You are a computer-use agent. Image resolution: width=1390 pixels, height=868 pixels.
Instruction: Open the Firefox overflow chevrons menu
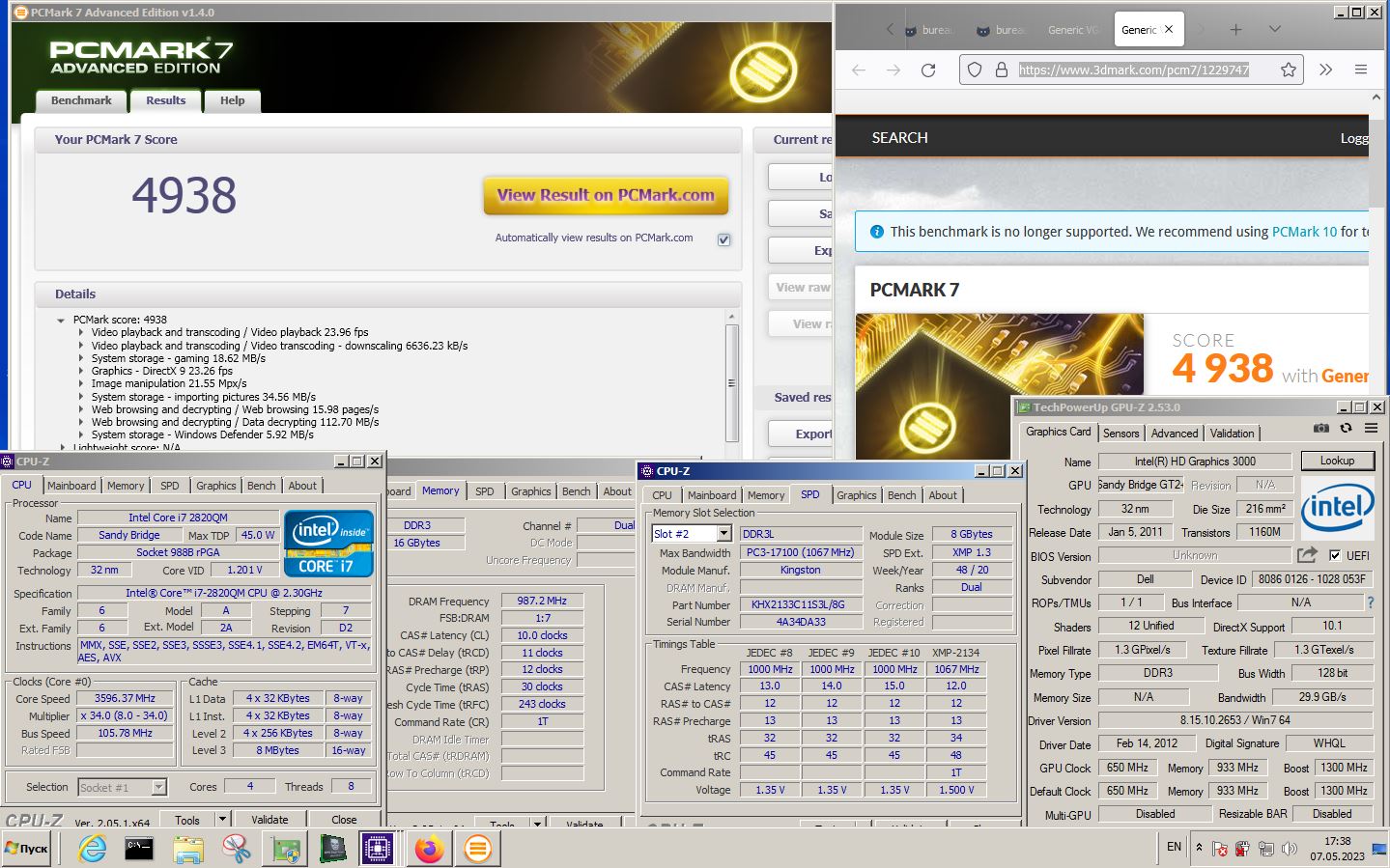(x=1325, y=70)
